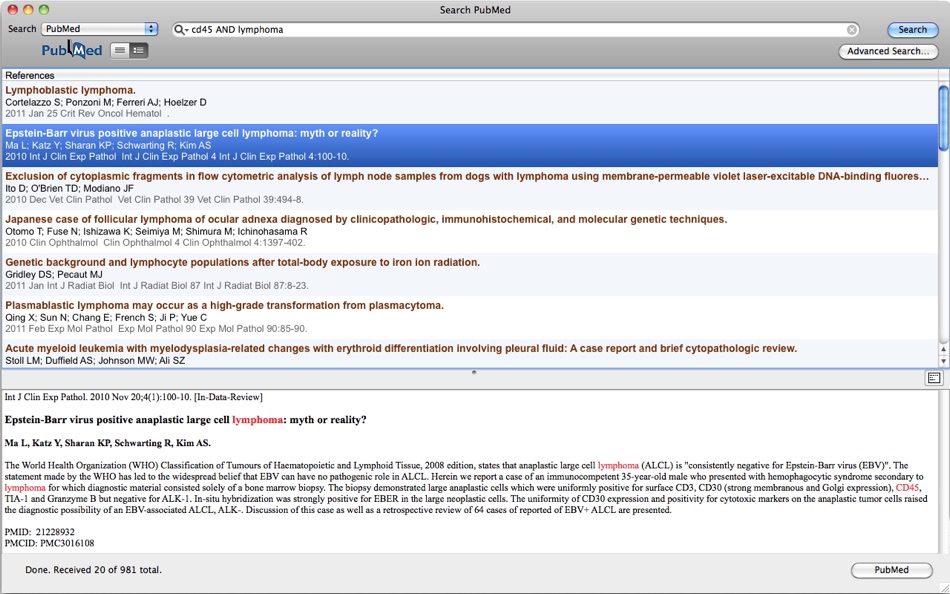Click abstract author line Ma L, Katz Y

(x=108, y=443)
